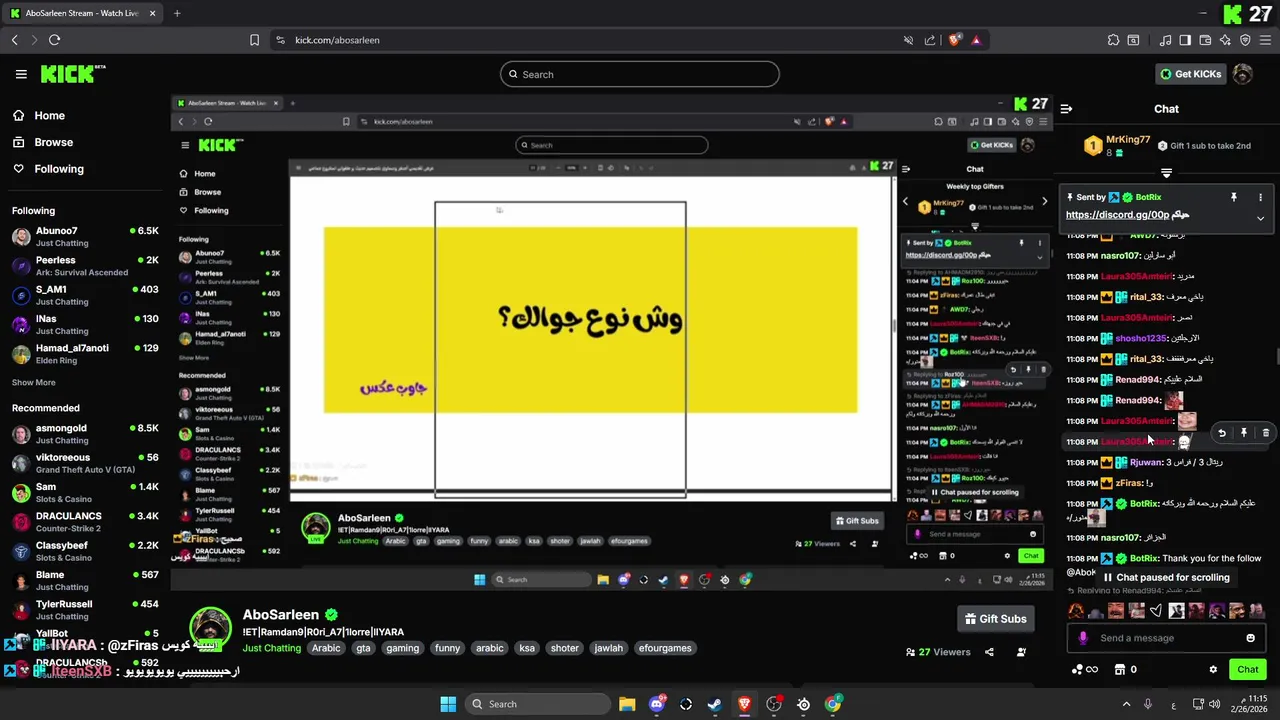The width and height of the screenshot is (1280, 720).
Task: Open the emoji picker in message box
Action: [x=1250, y=638]
